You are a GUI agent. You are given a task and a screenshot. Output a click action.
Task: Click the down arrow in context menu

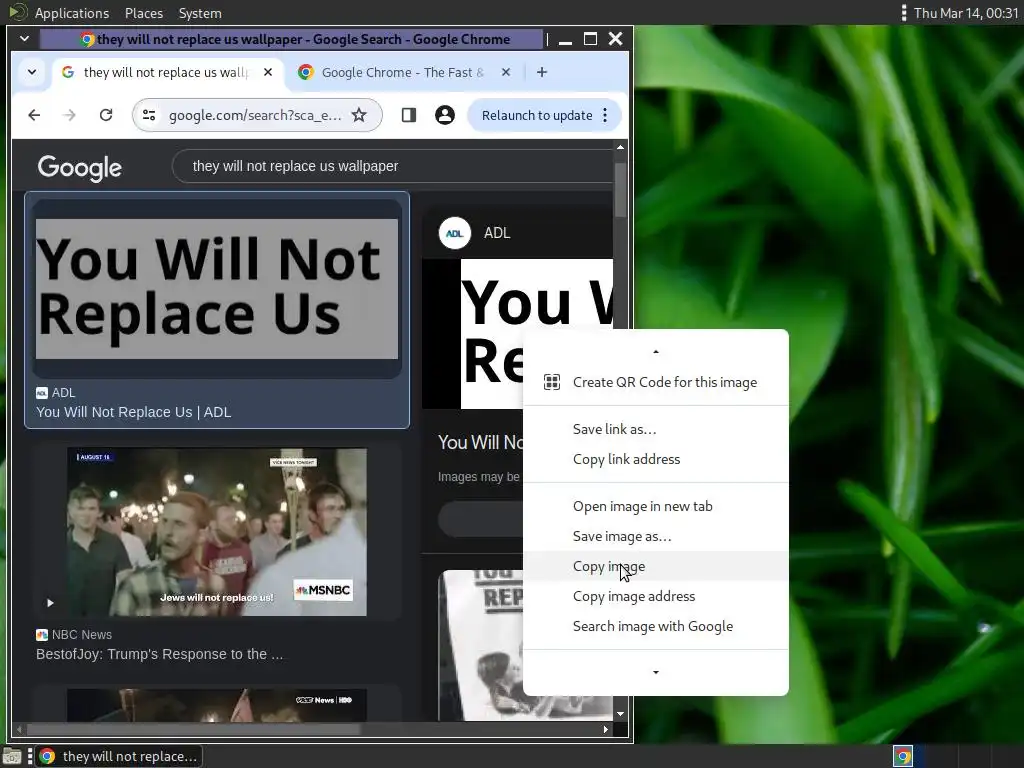656,672
